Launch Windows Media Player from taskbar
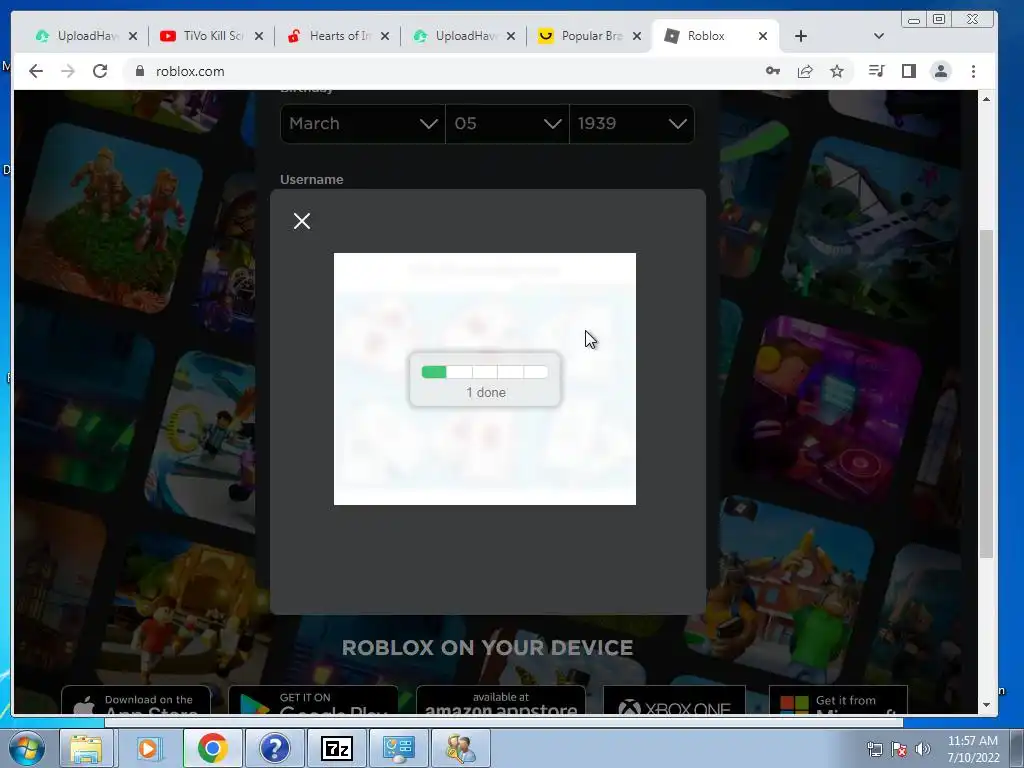This screenshot has height=768, width=1024. [x=149, y=748]
